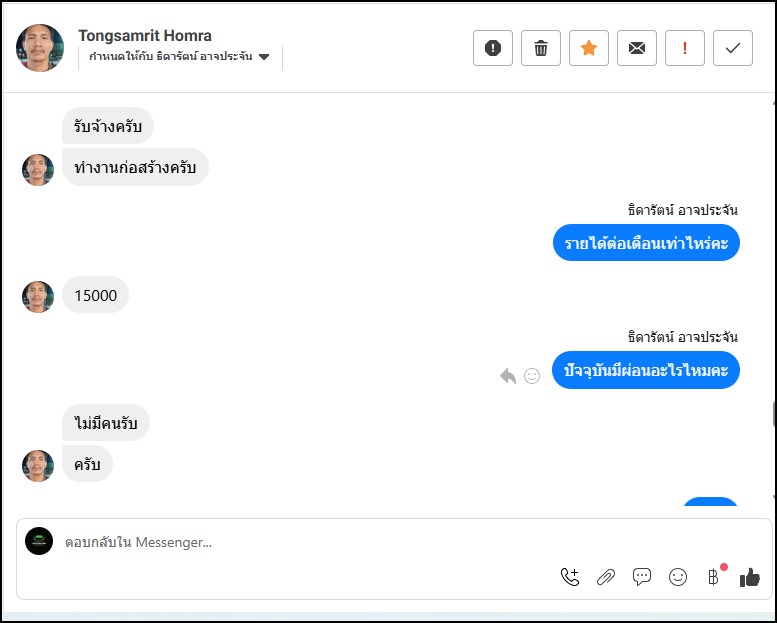
Task: Mark conversation done with checkmark button
Action: 733,48
